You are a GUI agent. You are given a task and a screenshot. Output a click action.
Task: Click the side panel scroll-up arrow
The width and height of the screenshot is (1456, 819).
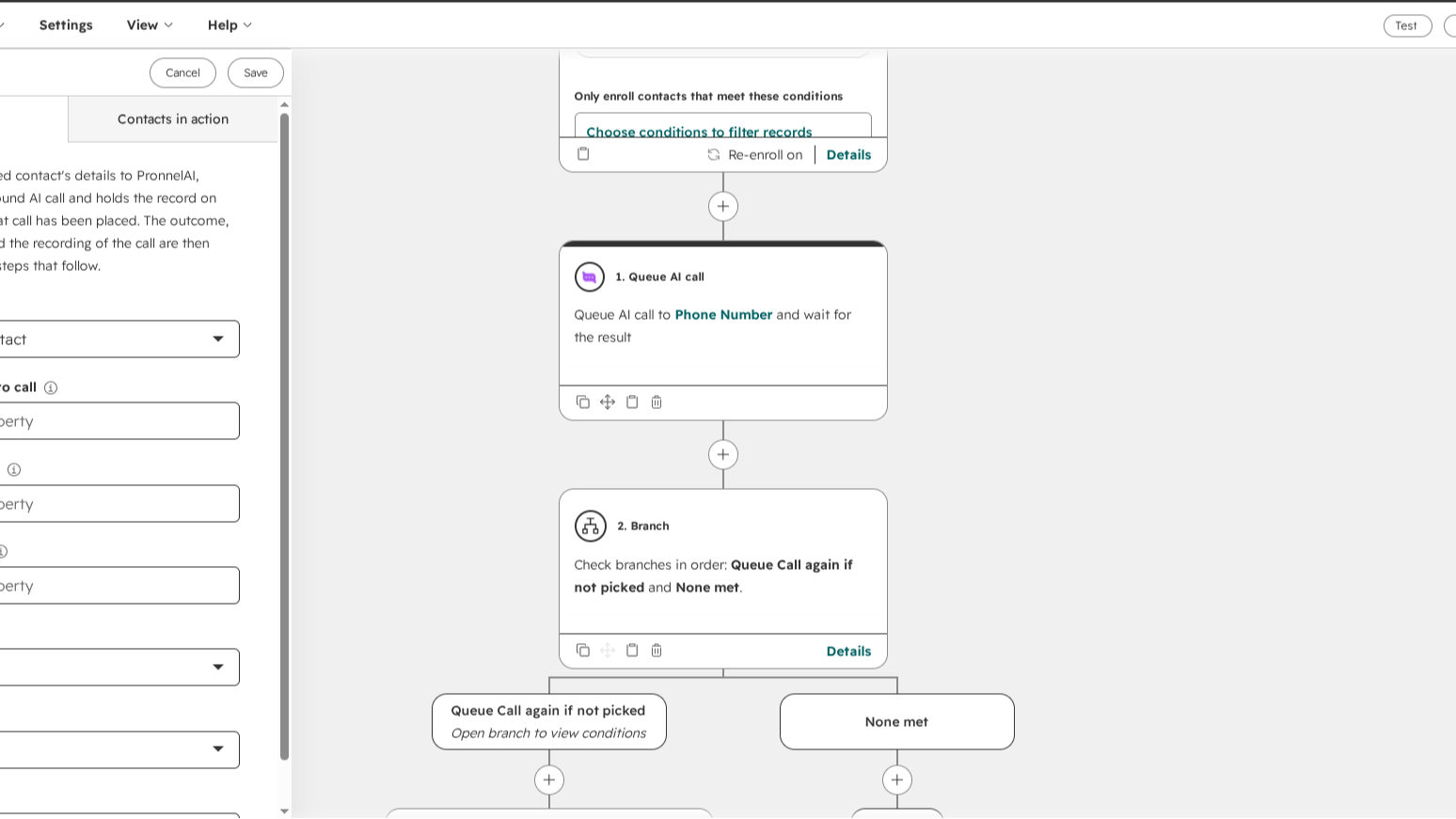coord(284,104)
